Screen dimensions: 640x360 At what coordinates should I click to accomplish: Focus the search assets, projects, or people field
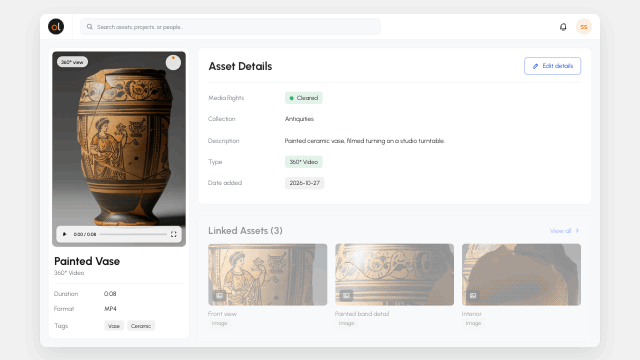pyautogui.click(x=230, y=27)
